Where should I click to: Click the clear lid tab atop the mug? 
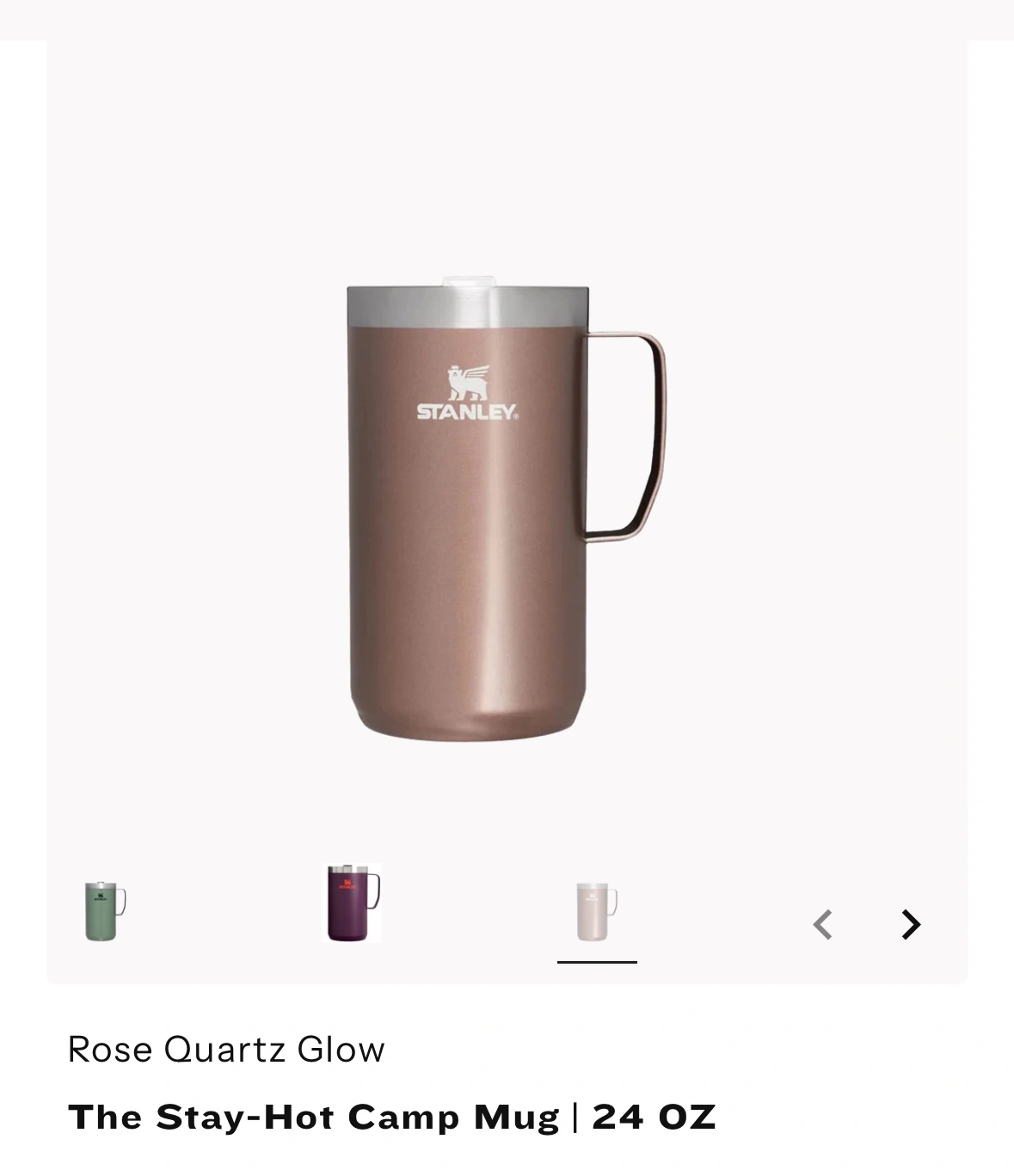pyautogui.click(x=470, y=282)
